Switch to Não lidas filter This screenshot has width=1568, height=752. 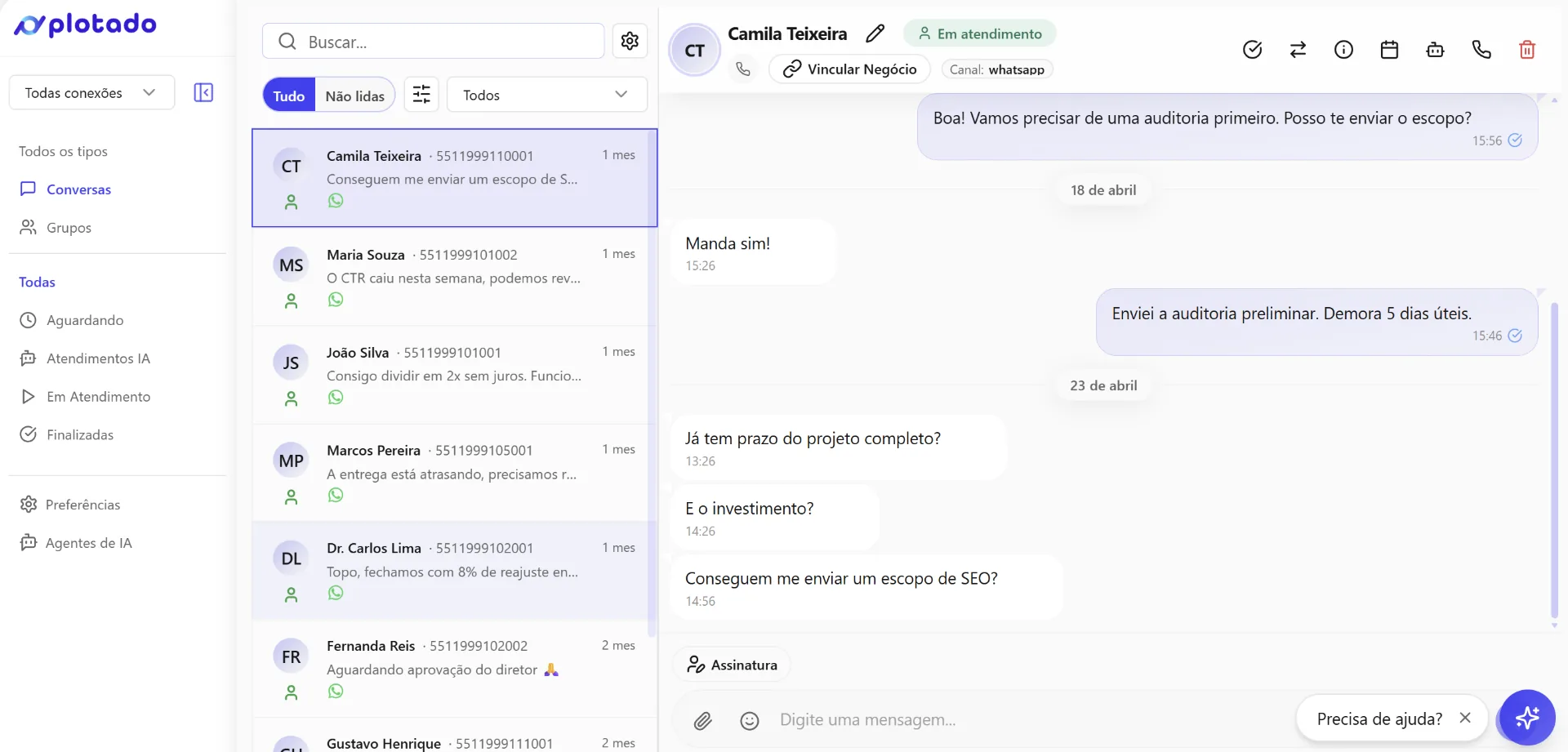354,95
